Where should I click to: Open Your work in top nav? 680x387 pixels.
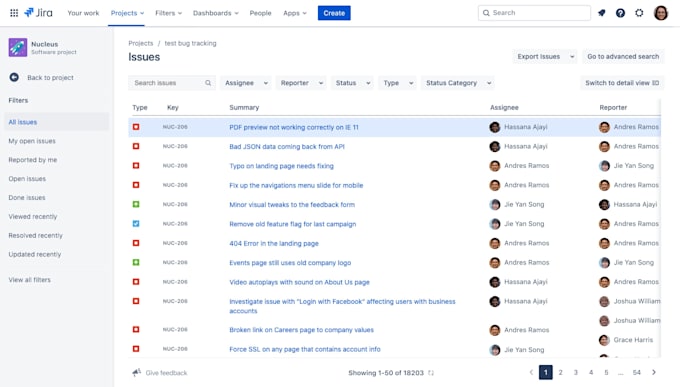[x=83, y=13]
